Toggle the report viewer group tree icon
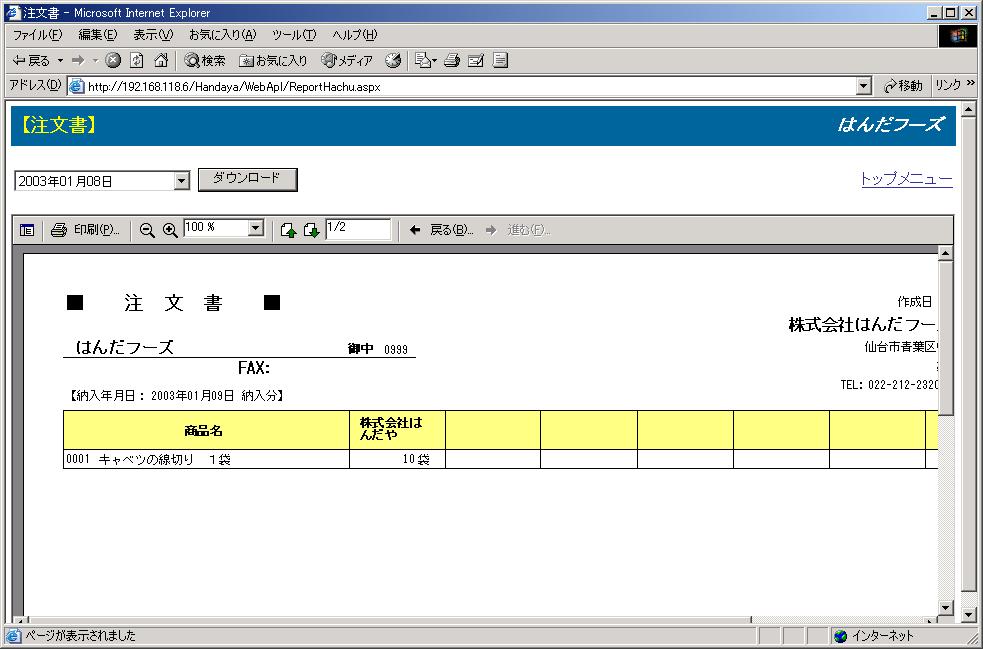The width and height of the screenshot is (983, 649). point(27,230)
